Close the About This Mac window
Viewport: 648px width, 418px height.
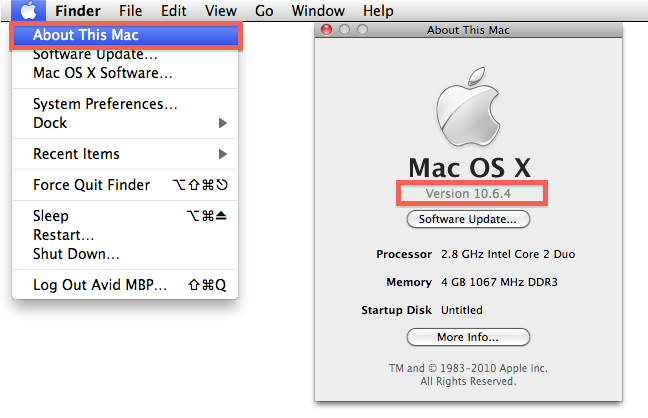pos(326,30)
